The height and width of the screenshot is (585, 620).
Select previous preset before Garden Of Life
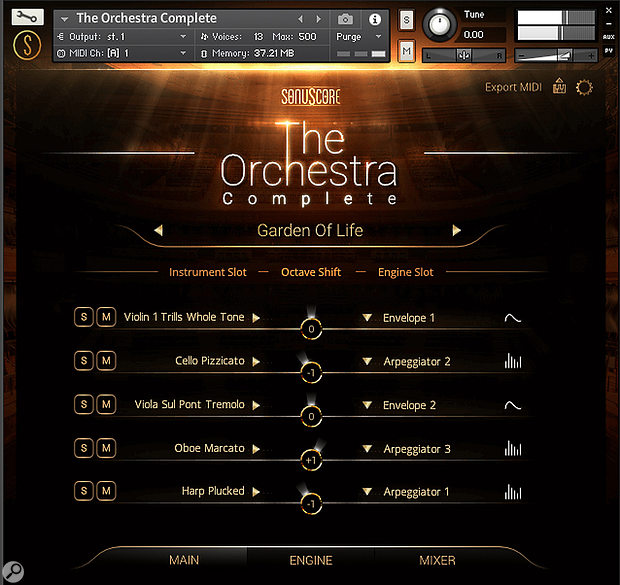pos(159,230)
